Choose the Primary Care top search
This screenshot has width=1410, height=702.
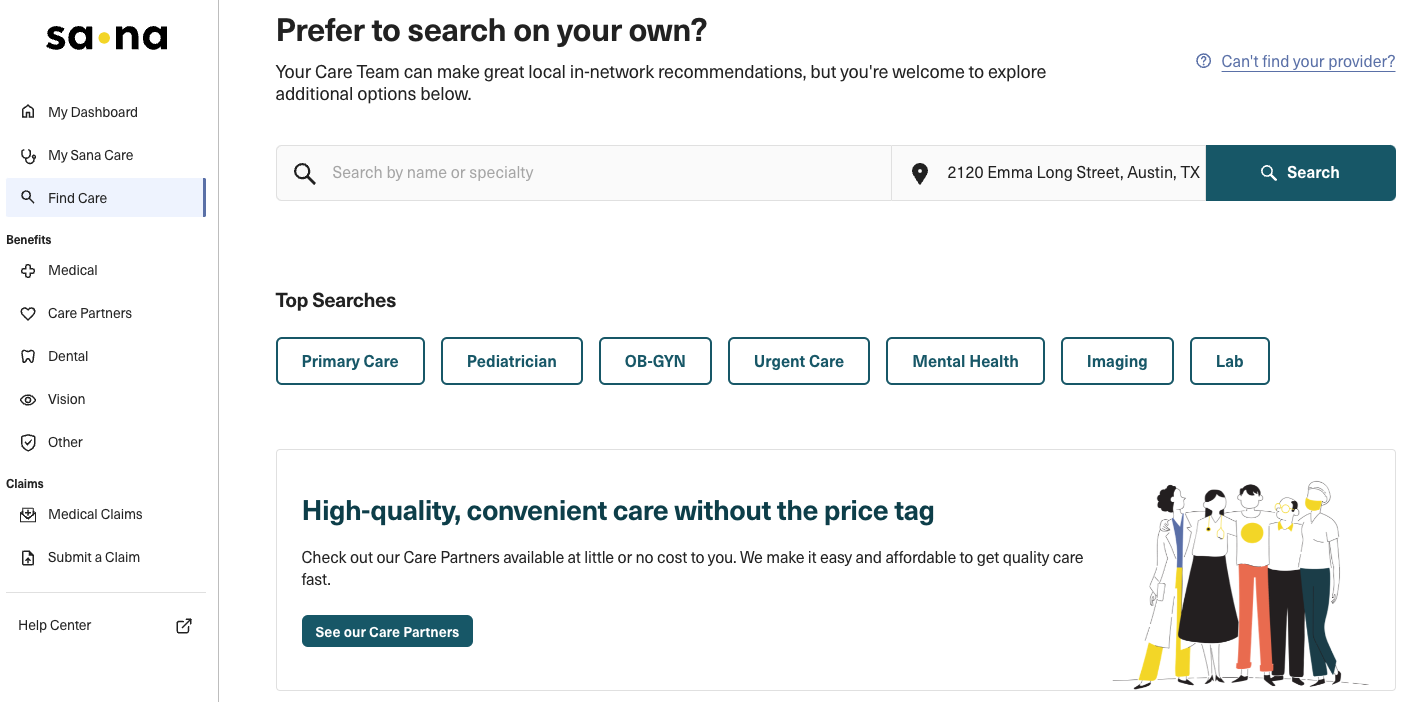click(x=350, y=361)
